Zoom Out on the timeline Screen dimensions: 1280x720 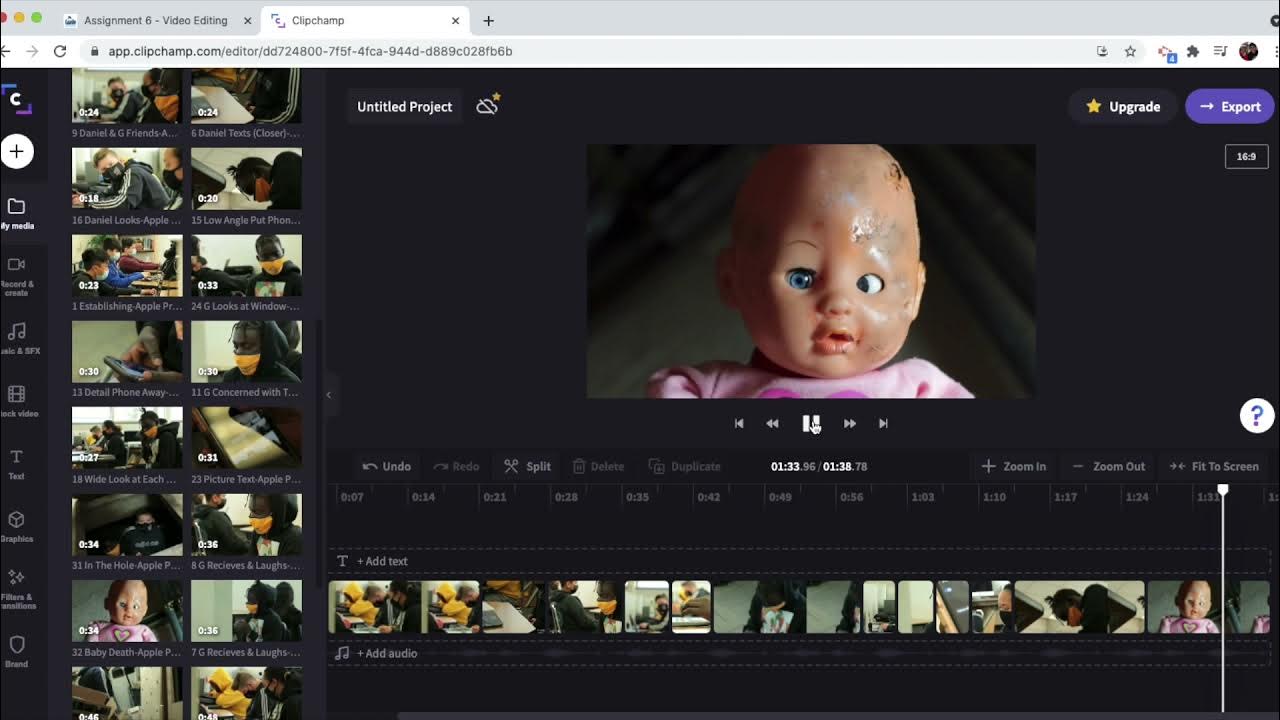[x=1108, y=466]
